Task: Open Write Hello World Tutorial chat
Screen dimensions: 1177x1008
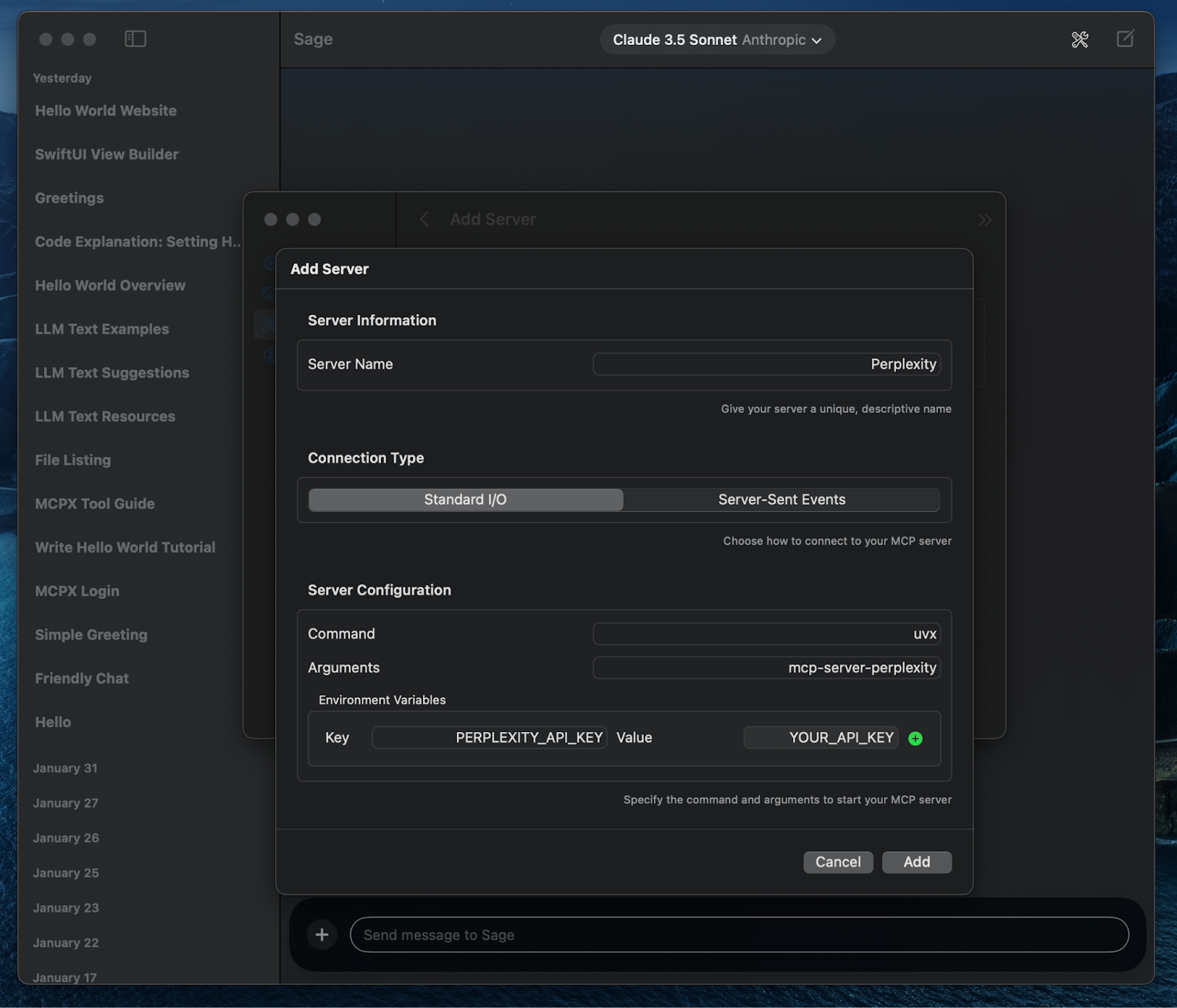Action: (125, 547)
